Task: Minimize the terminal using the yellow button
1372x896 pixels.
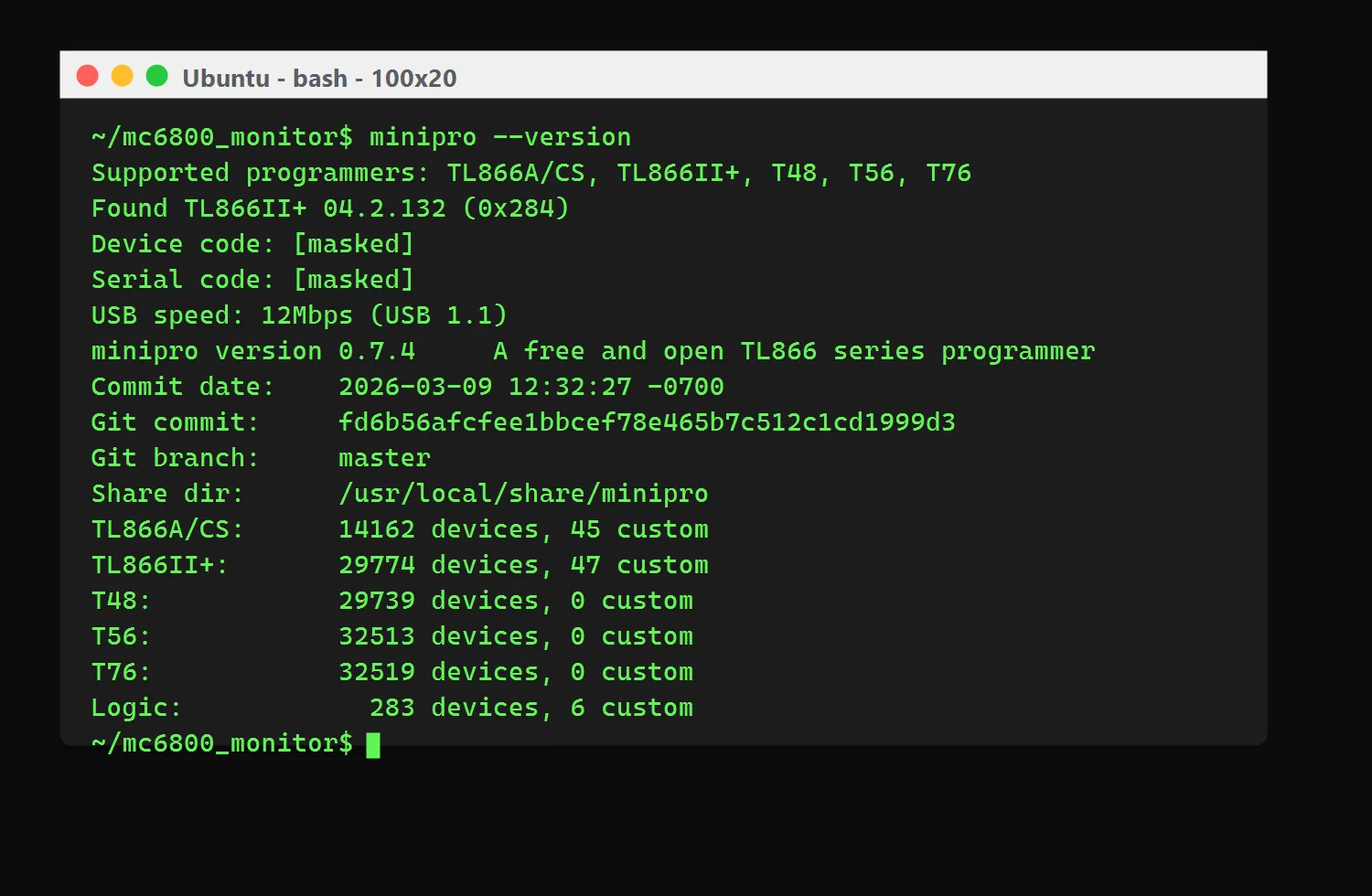Action: (x=123, y=76)
